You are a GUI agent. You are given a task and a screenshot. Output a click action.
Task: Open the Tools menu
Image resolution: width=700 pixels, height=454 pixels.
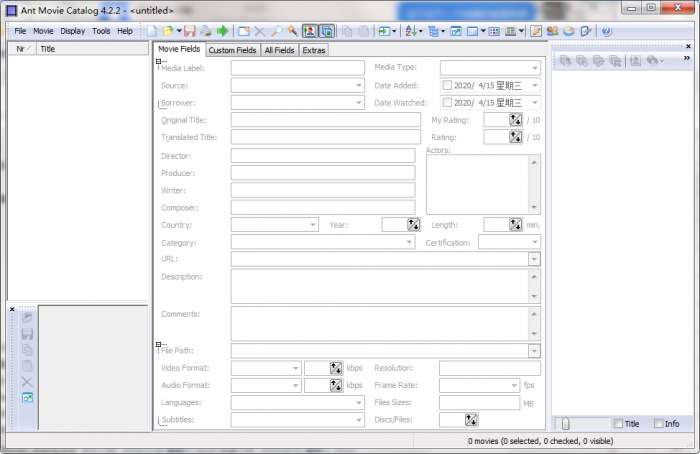[101, 31]
